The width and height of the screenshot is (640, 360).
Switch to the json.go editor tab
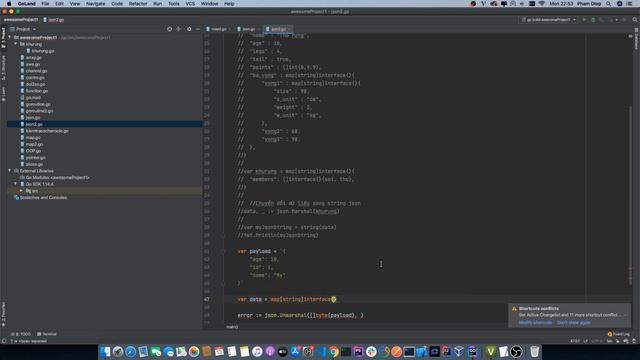coord(247,29)
